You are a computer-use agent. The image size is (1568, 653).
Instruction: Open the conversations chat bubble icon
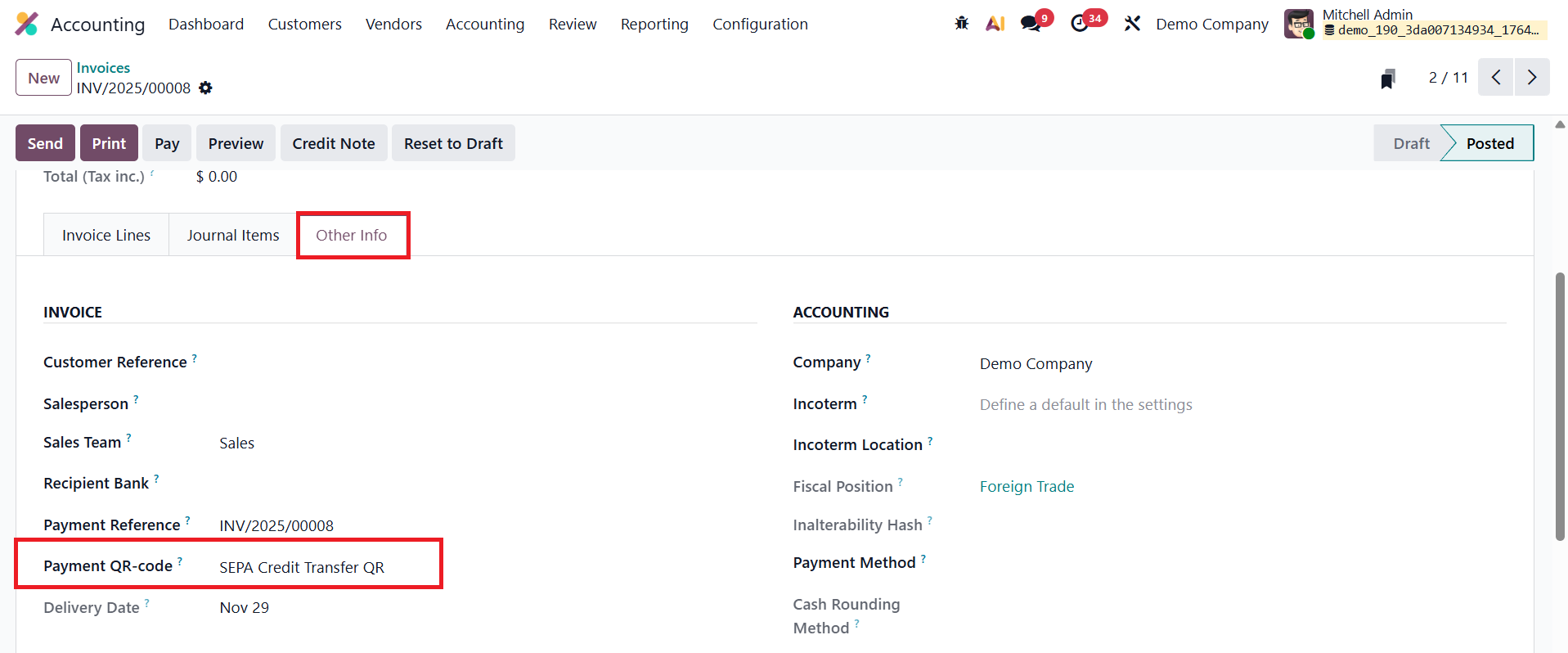[1031, 24]
